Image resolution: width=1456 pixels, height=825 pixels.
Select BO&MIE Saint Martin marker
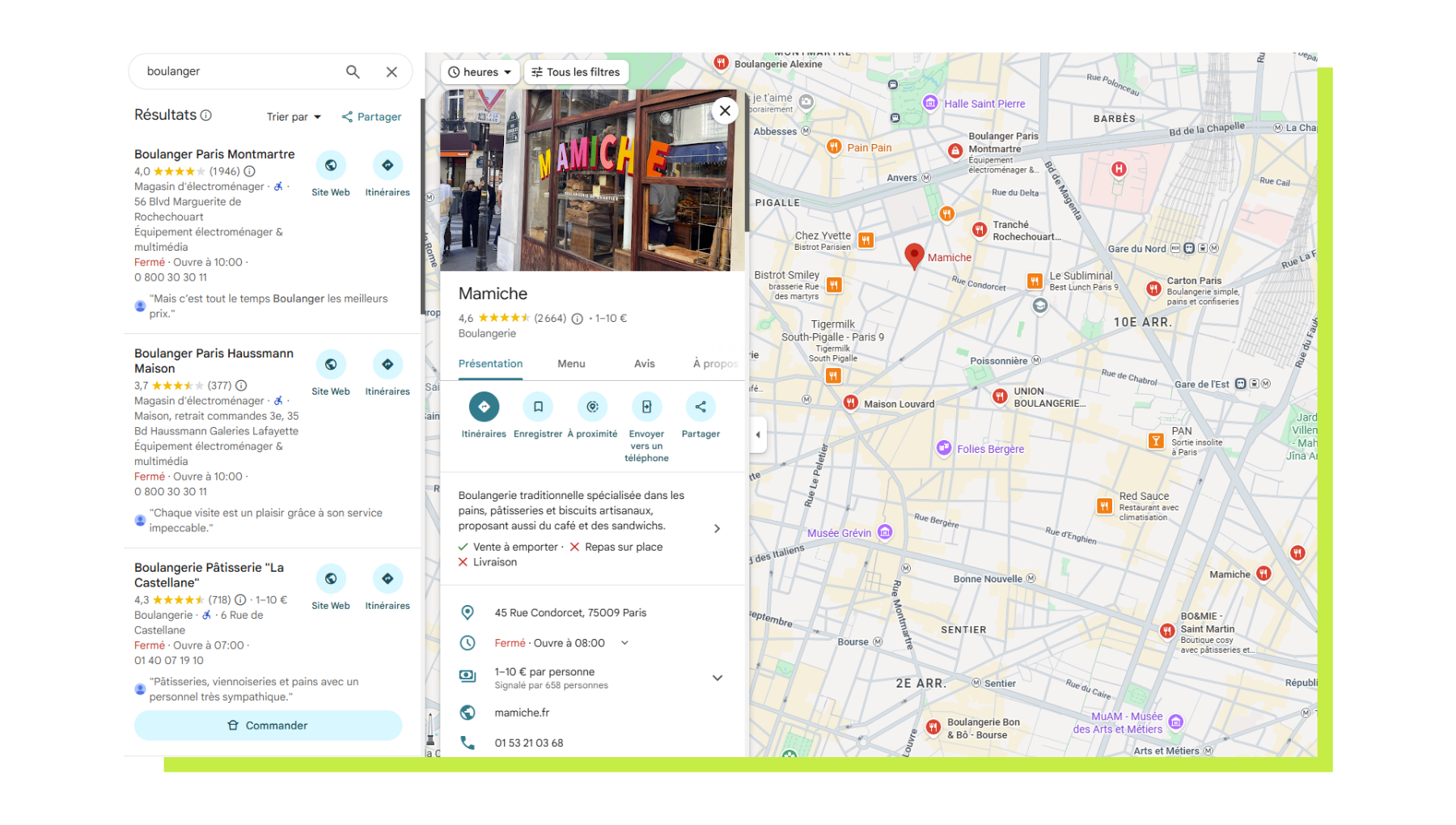pos(1166,631)
